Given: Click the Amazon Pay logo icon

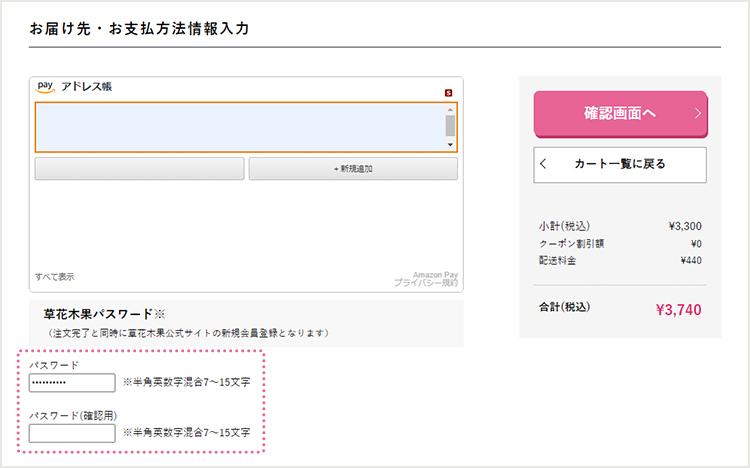Looking at the screenshot, I should (x=45, y=87).
